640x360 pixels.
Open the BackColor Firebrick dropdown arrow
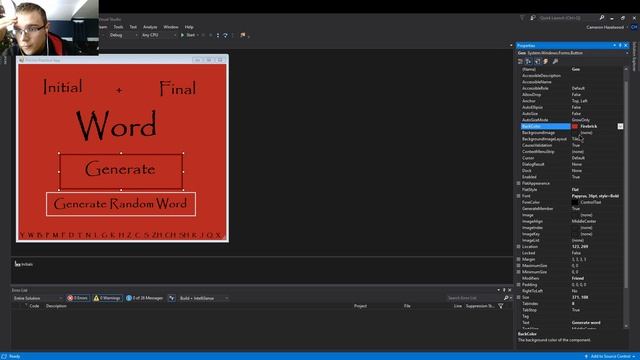[x=620, y=127]
